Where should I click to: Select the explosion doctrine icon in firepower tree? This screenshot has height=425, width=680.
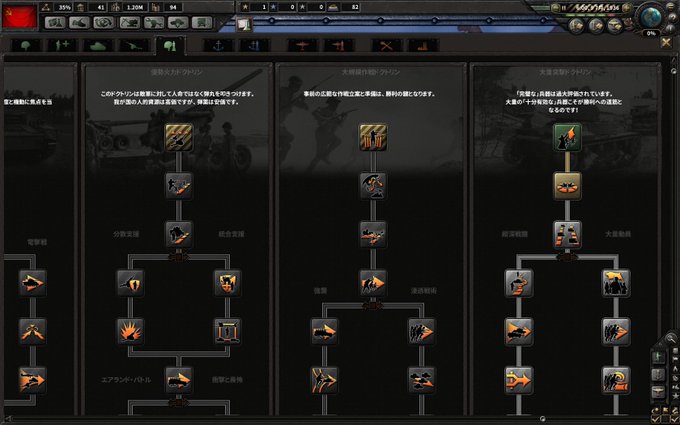(130, 332)
